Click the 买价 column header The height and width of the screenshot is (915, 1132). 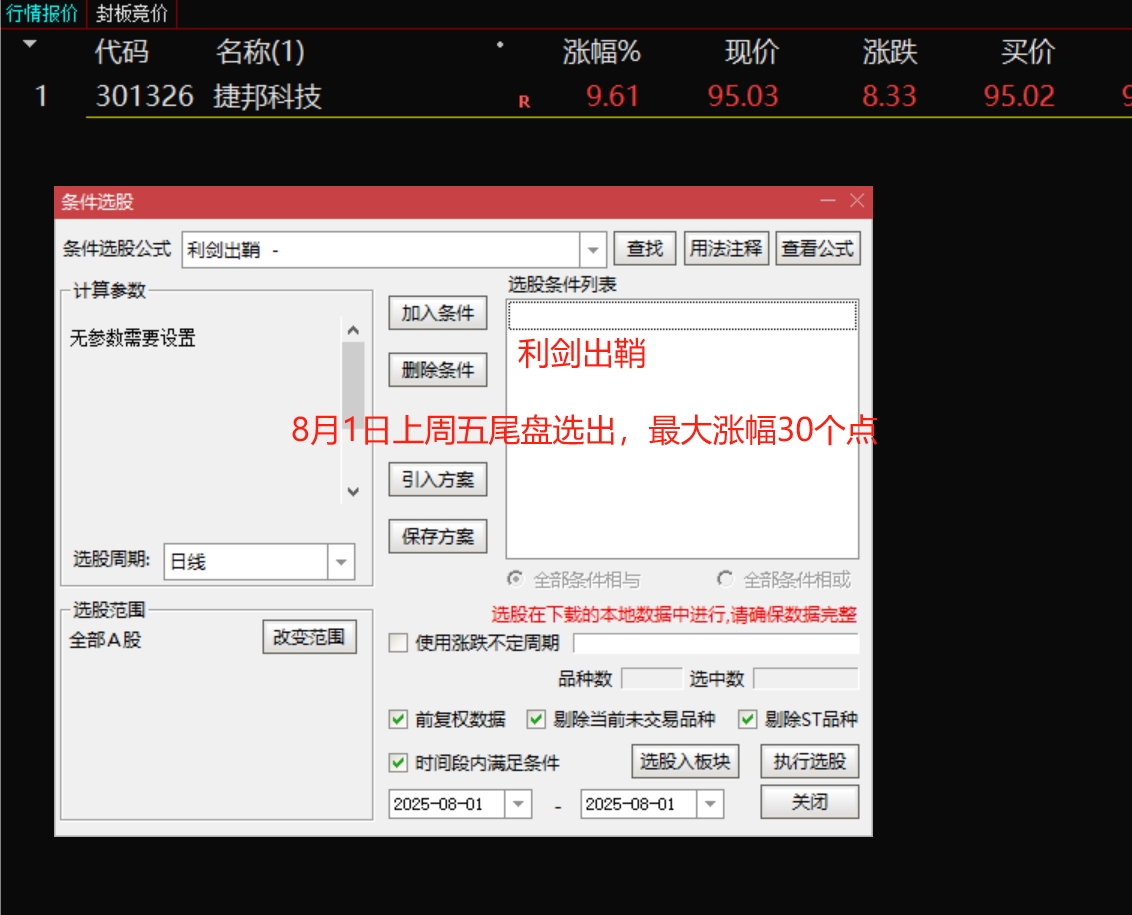click(1027, 52)
